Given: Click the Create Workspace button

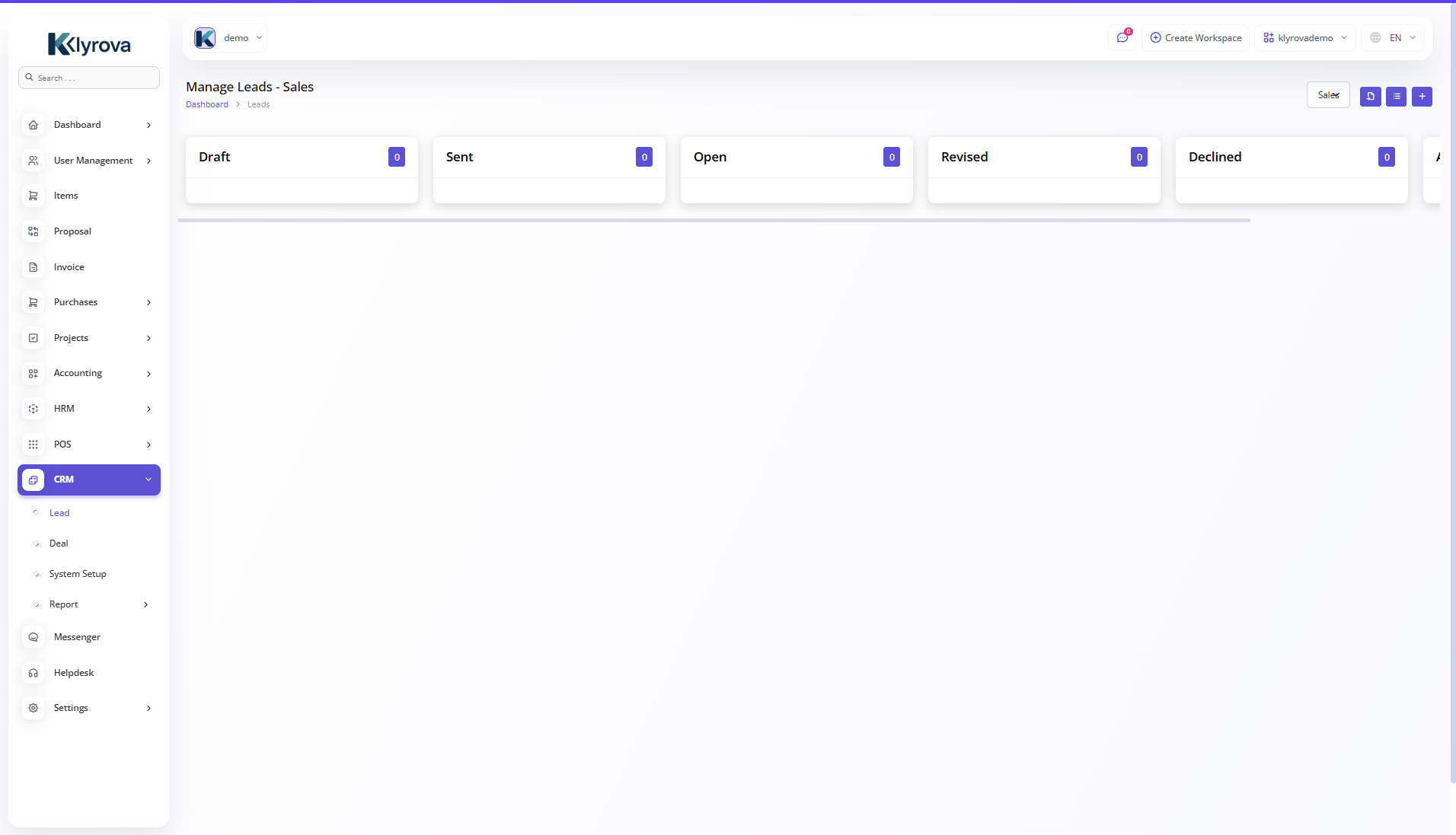Looking at the screenshot, I should click(1196, 38).
